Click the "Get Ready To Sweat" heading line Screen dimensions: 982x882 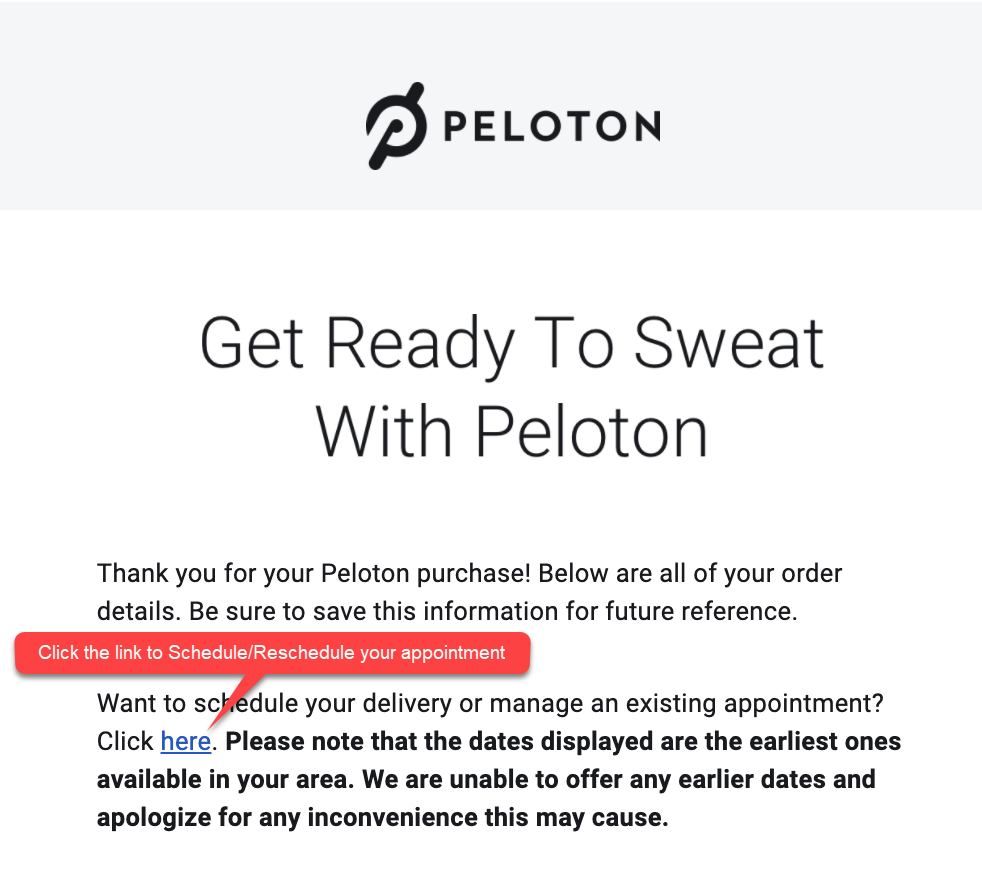coord(512,343)
